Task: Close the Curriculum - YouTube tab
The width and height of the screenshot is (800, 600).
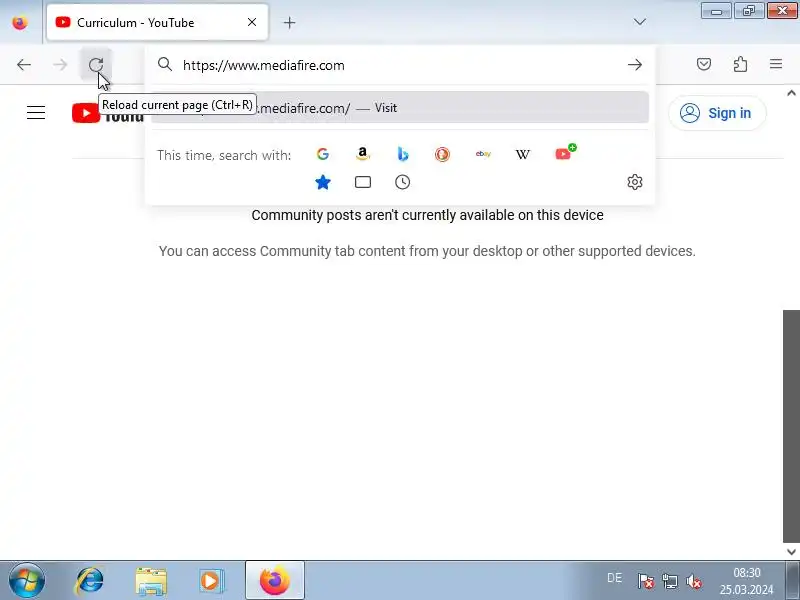Action: [252, 22]
